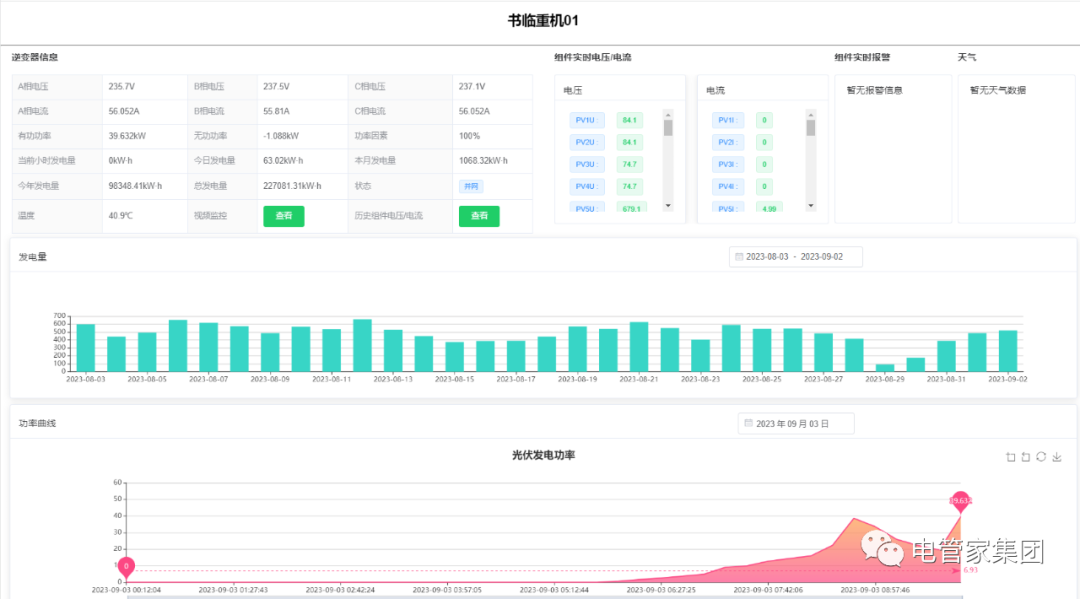Viewport: 1080px width, 599px height.
Task: Click the PV1I current label tag
Action: pos(728,120)
